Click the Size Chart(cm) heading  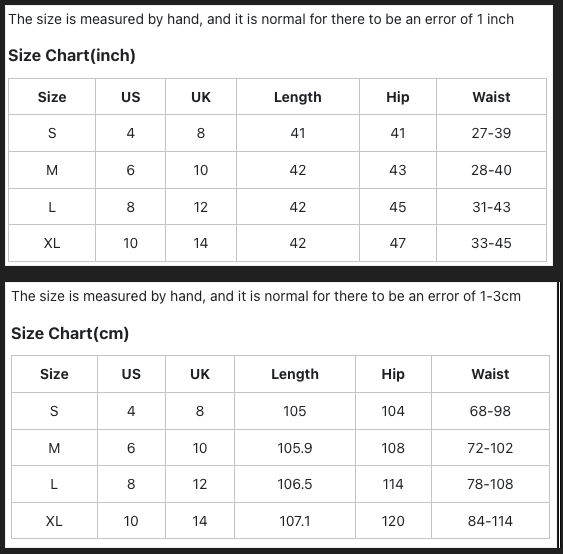70,333
